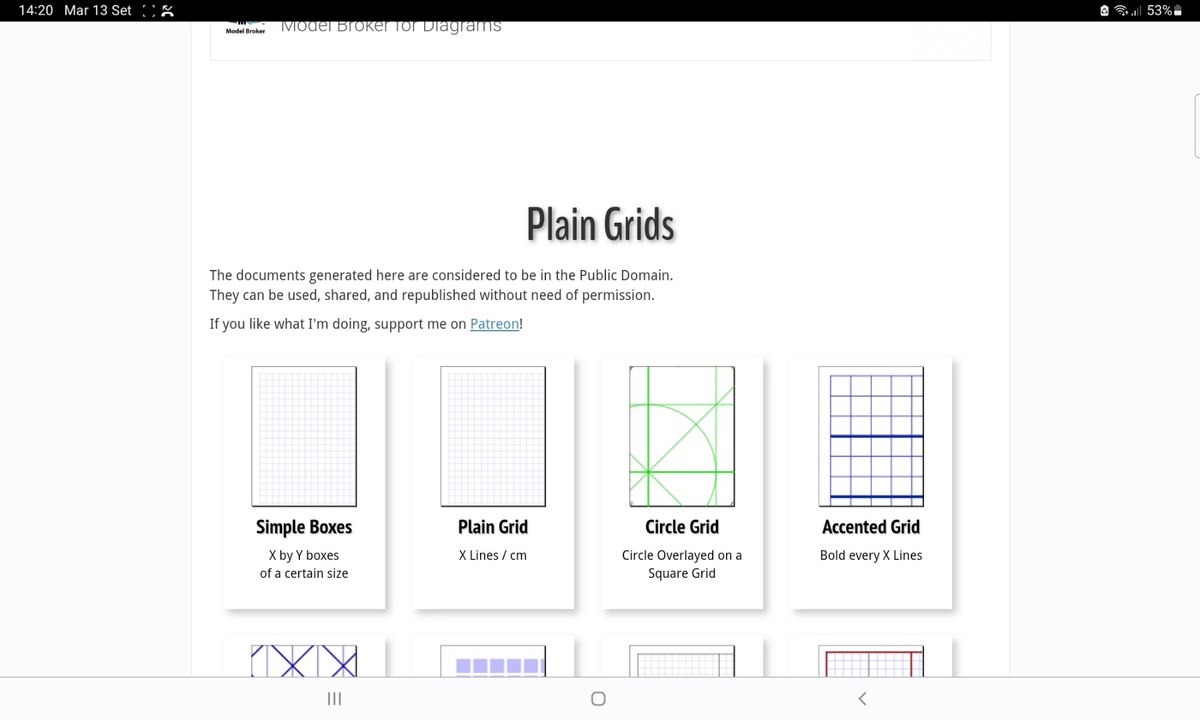Follow the Patreon support link
Image resolution: width=1200 pixels, height=720 pixels.
(494, 324)
